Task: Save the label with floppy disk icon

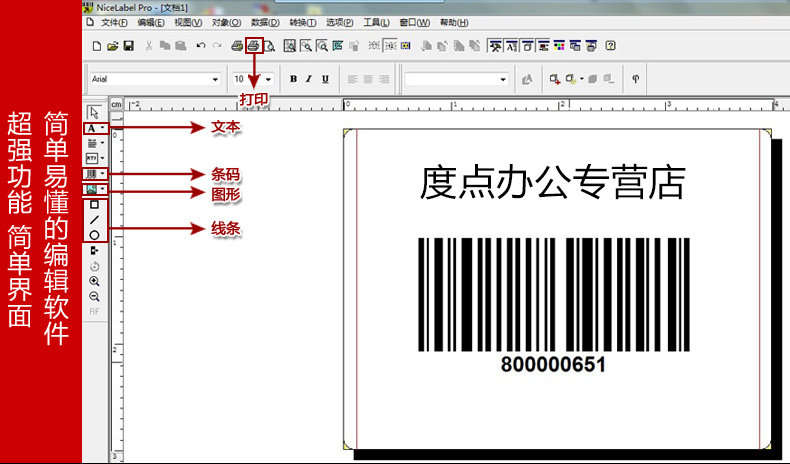Action: 128,46
